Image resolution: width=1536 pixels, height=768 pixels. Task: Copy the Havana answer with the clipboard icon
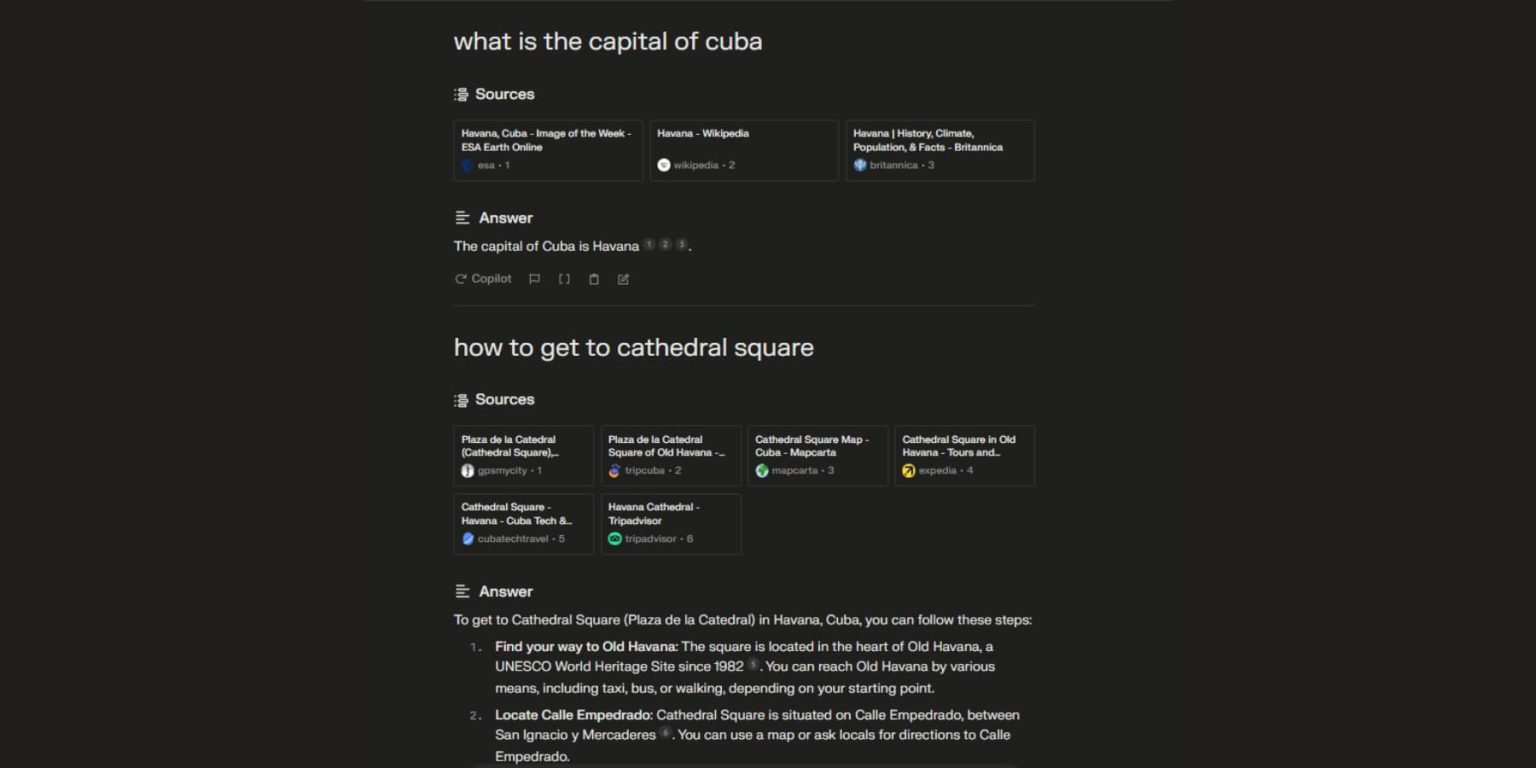[x=594, y=279]
